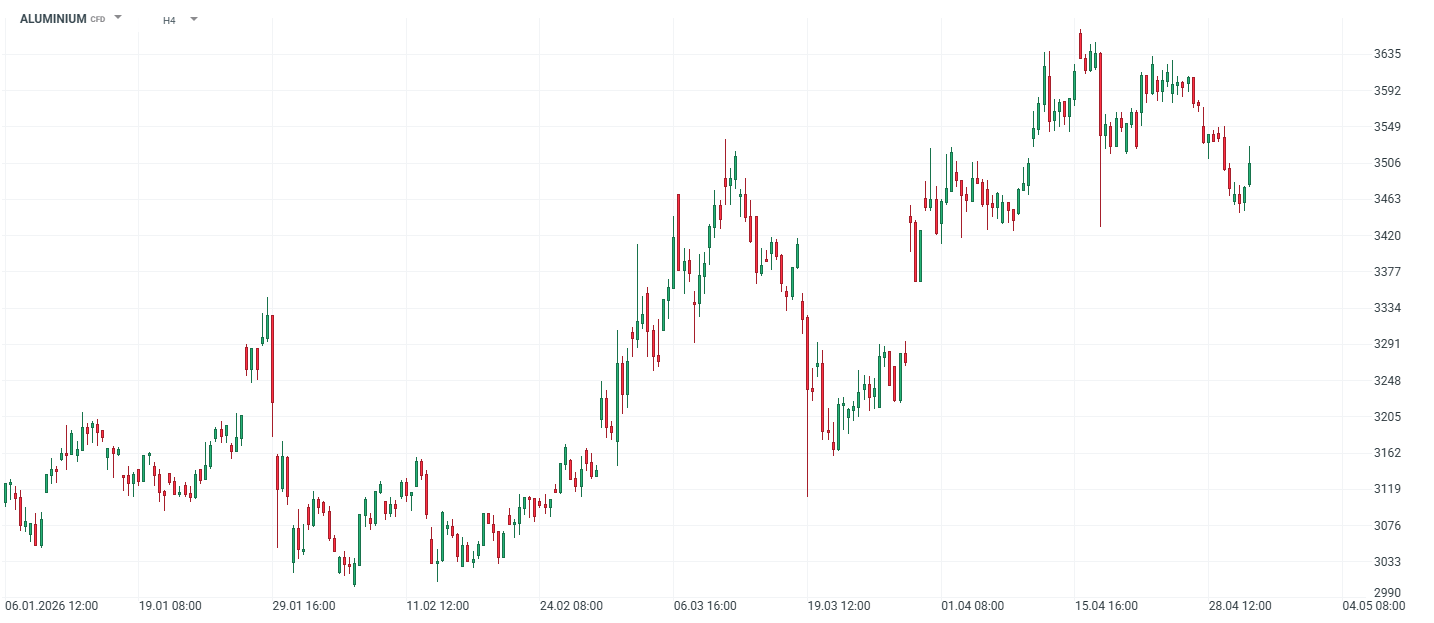
Task: Expand the H4 timeframe dropdown arrow
Action: point(193,19)
